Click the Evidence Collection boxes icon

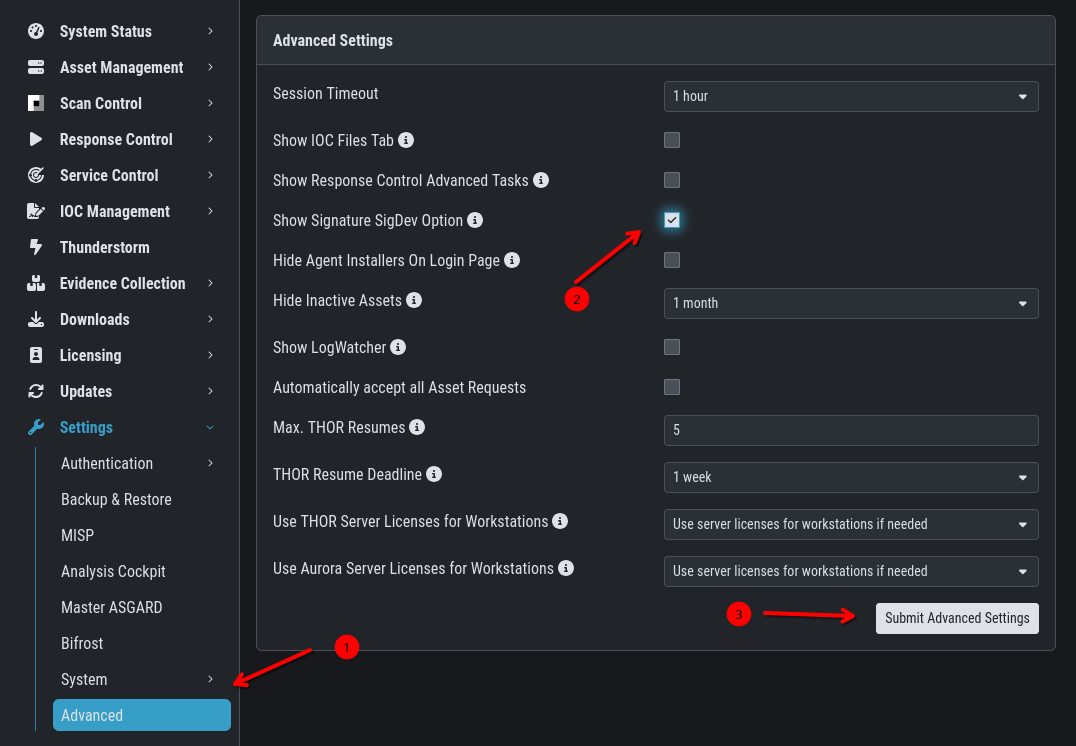tap(36, 283)
